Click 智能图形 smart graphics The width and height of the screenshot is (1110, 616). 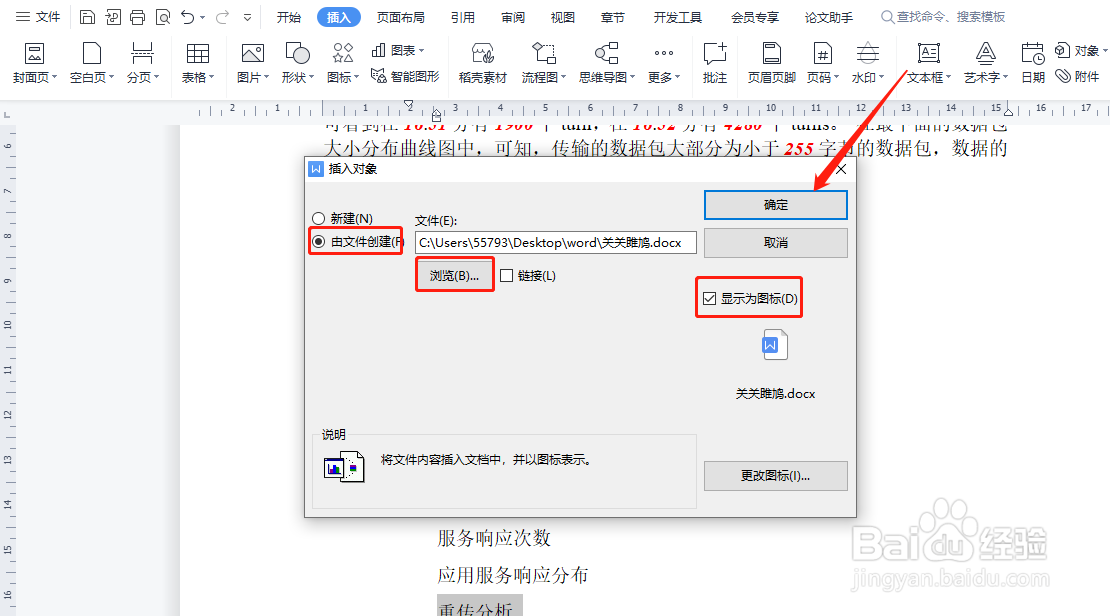pyautogui.click(x=406, y=76)
